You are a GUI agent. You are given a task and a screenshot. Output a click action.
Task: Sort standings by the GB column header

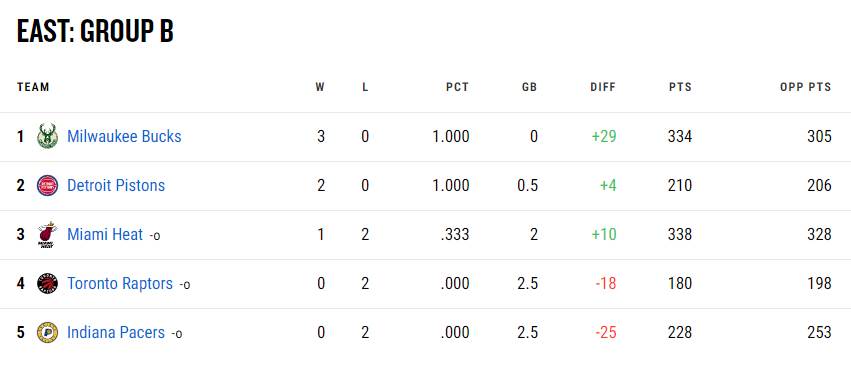click(529, 87)
